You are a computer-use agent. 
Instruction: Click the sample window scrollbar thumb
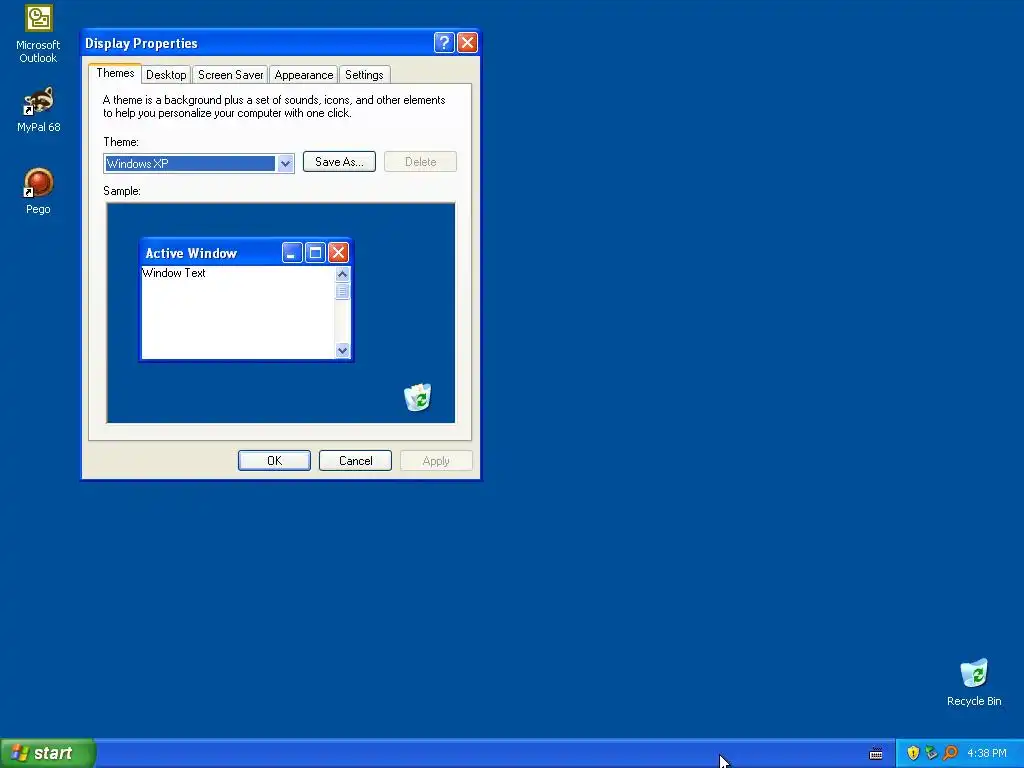(x=342, y=291)
